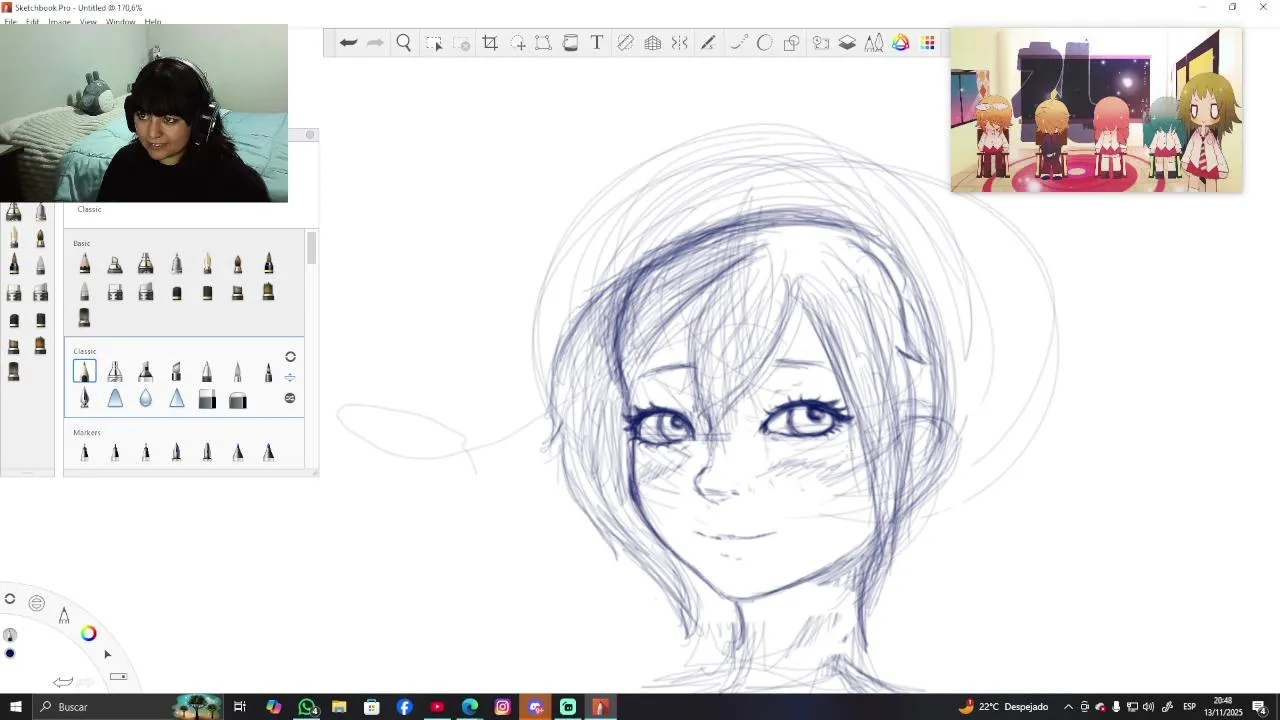Choose the Crop tool
1280x720 pixels.
(x=490, y=43)
